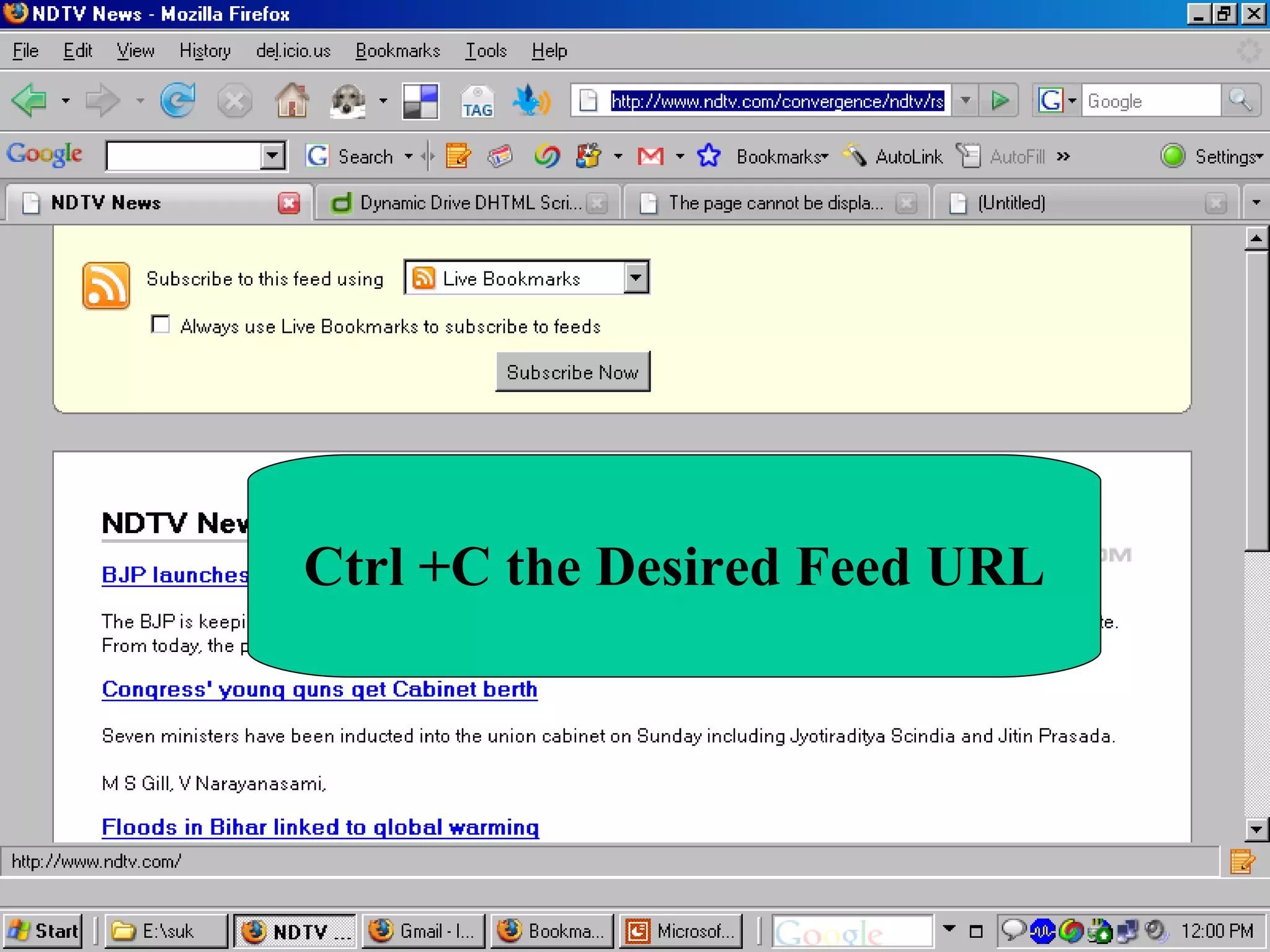Open the del.icio.us menu

point(293,51)
